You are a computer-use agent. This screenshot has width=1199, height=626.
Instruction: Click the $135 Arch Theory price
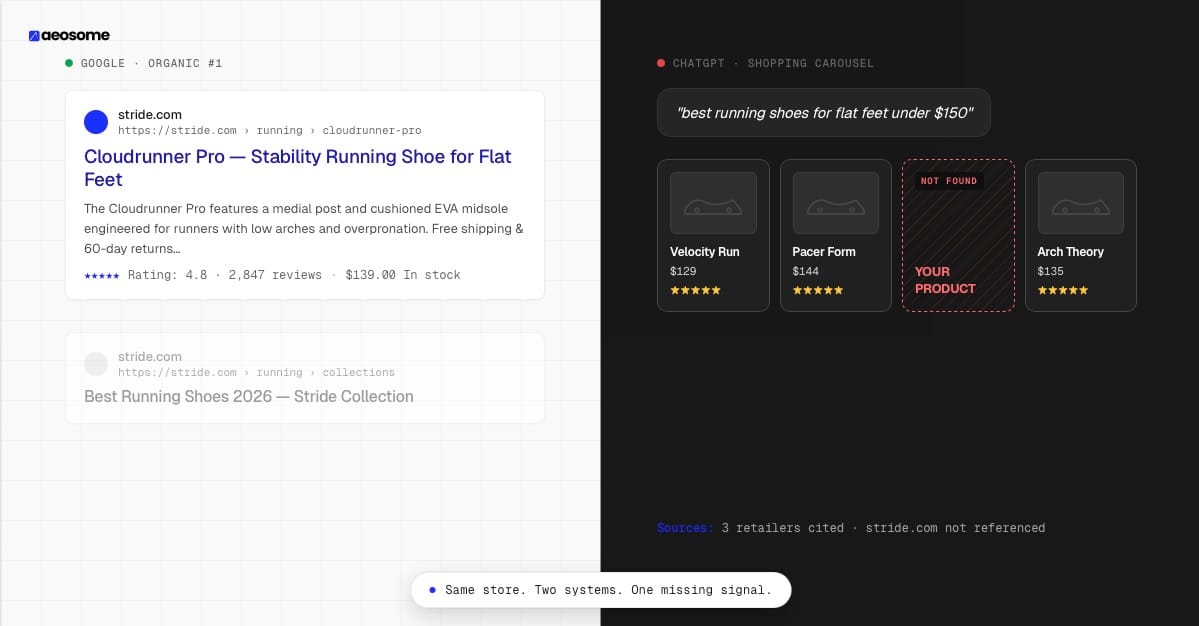click(1051, 271)
